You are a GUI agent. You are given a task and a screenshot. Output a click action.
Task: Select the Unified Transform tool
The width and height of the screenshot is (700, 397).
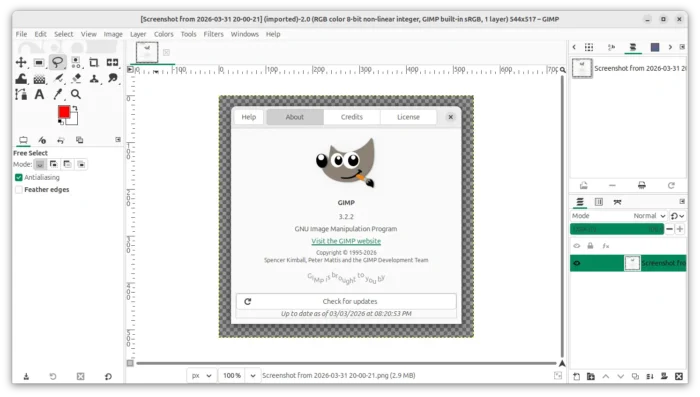click(112, 63)
